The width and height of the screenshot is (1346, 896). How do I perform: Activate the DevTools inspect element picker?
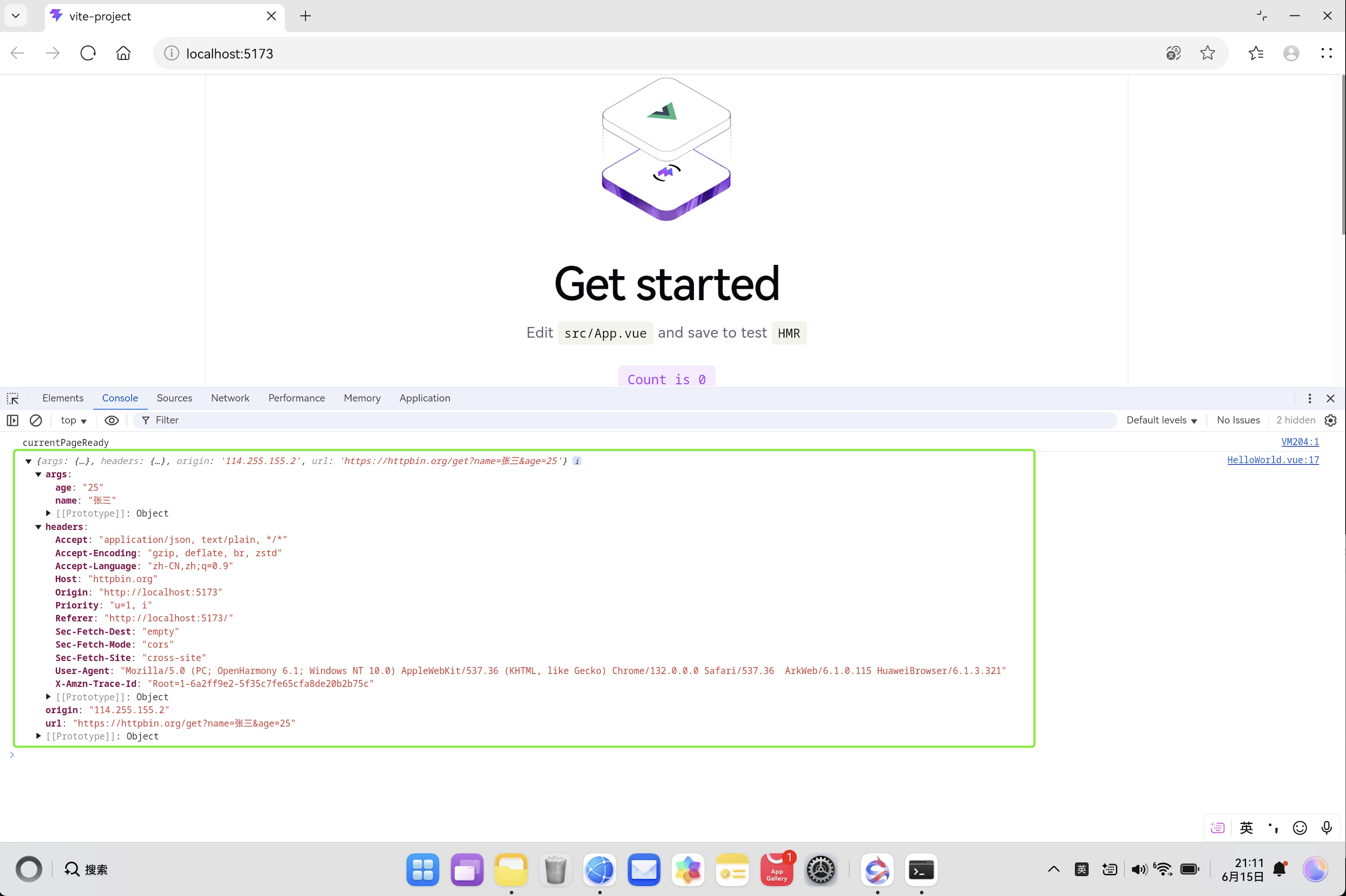[x=13, y=398]
